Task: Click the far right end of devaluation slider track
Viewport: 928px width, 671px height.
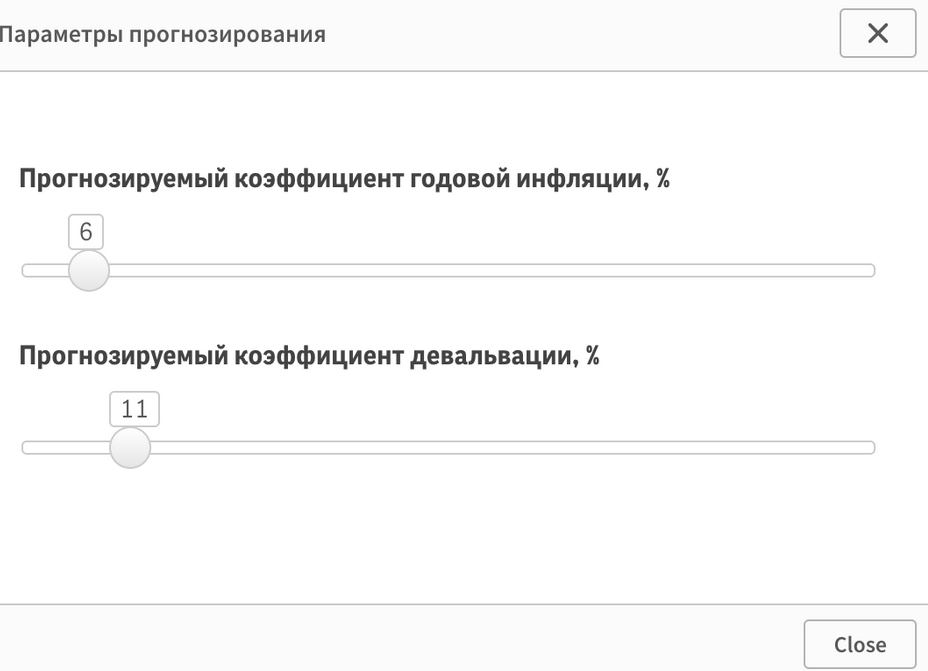Action: point(868,447)
